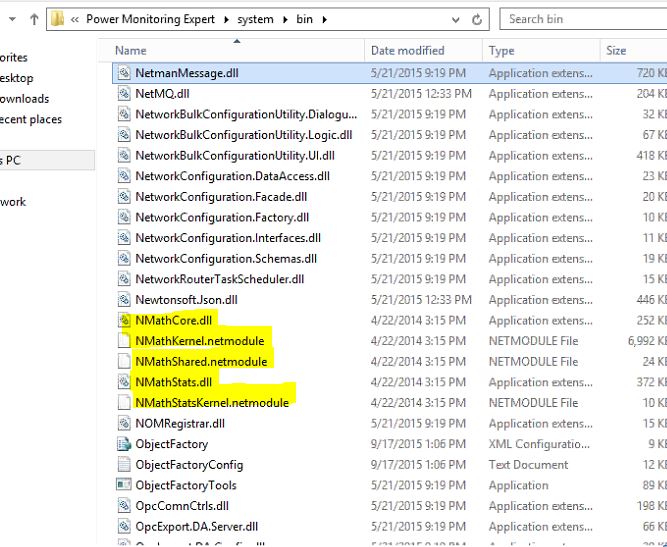The height and width of the screenshot is (547, 667).
Task: Click the NetMQ.dll file icon
Action: point(124,94)
